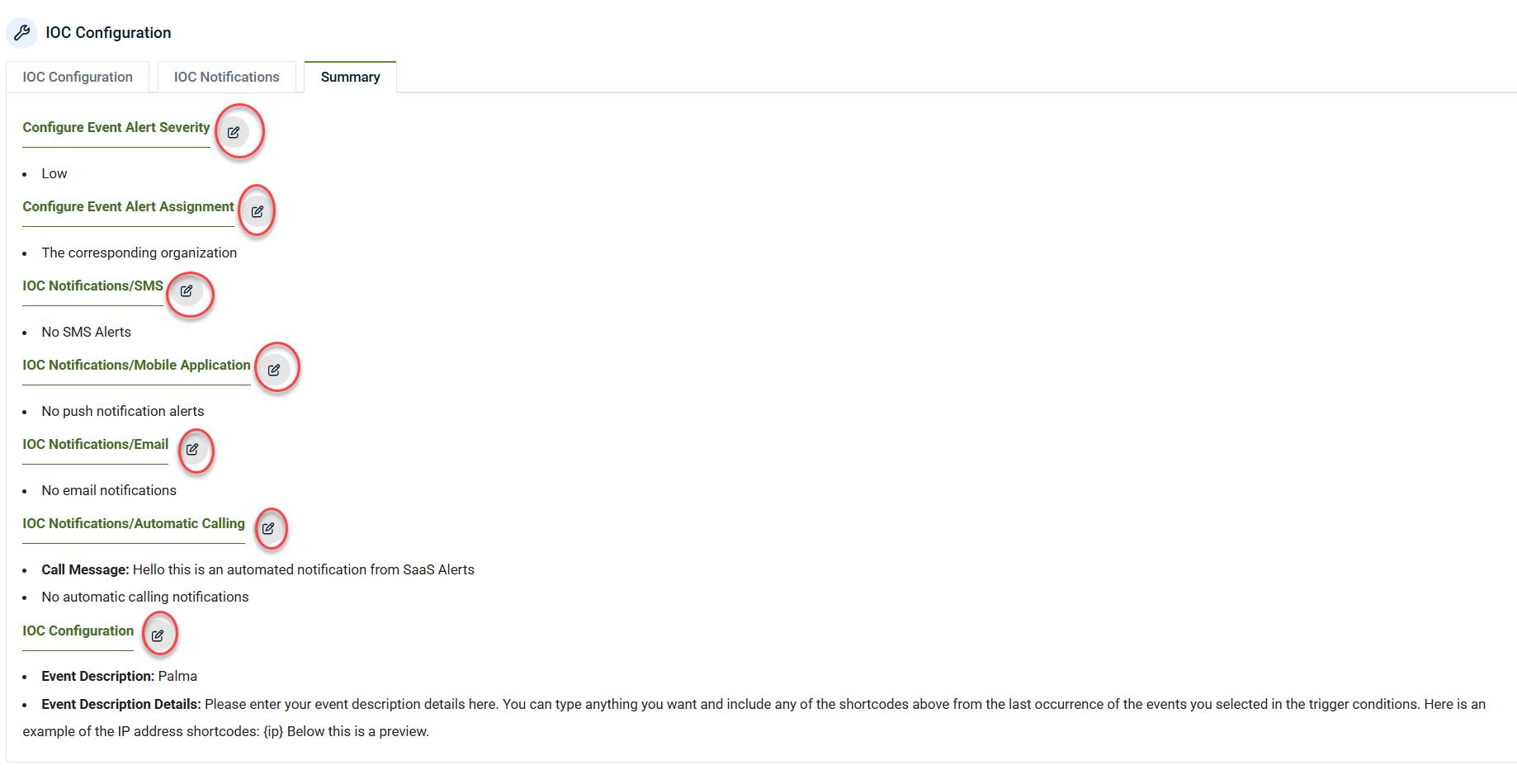
Task: Click edit pencil next to Automatic Calling
Action: point(268,528)
